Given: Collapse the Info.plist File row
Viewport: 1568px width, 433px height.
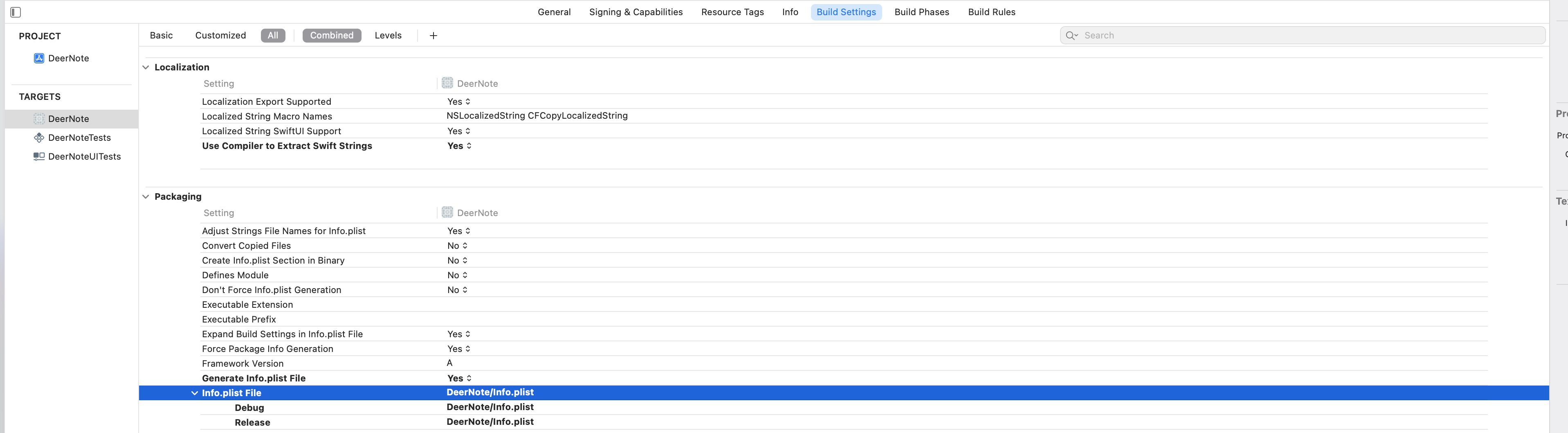Looking at the screenshot, I should pos(194,393).
